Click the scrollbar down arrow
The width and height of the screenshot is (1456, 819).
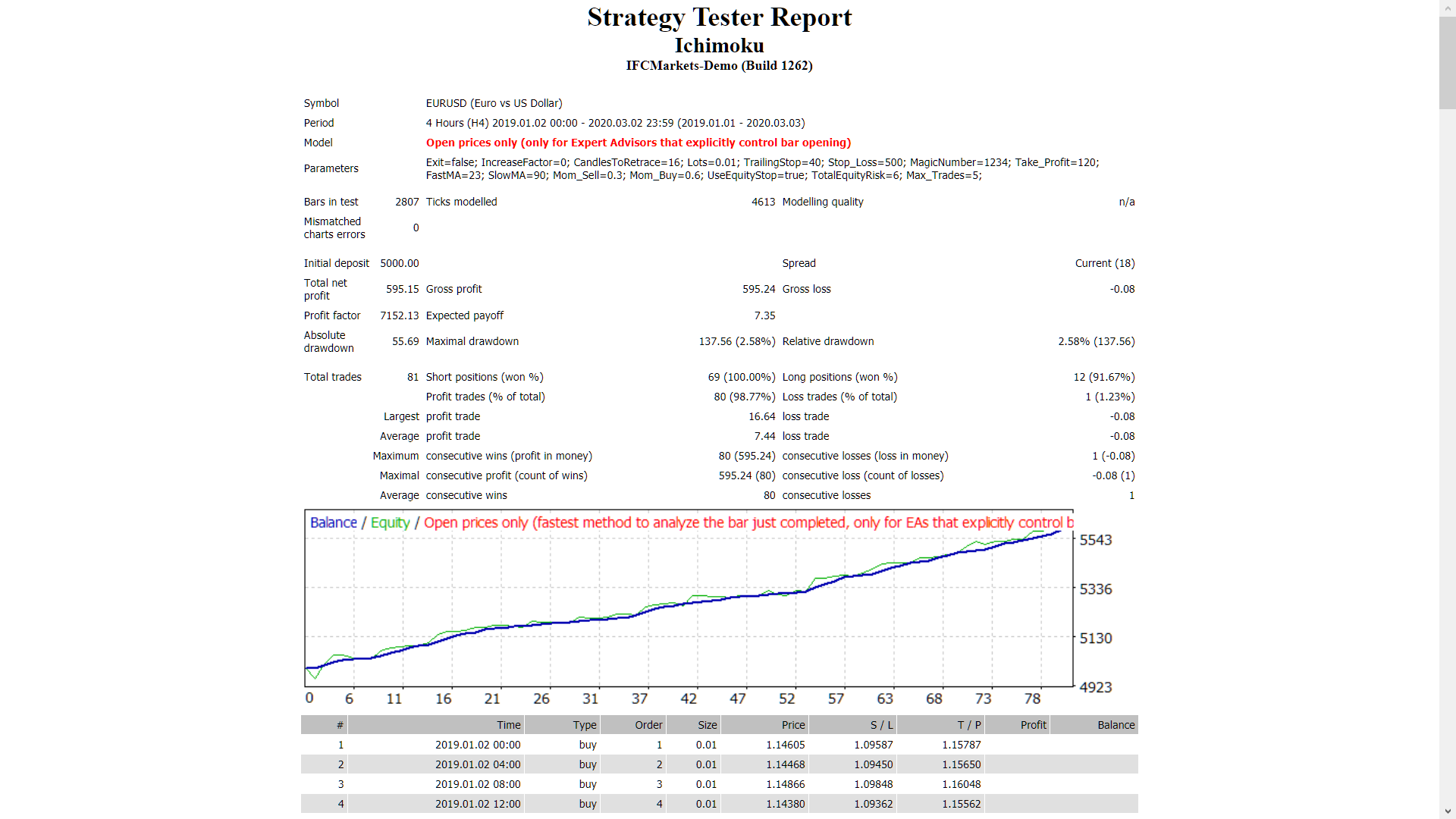(x=1448, y=812)
